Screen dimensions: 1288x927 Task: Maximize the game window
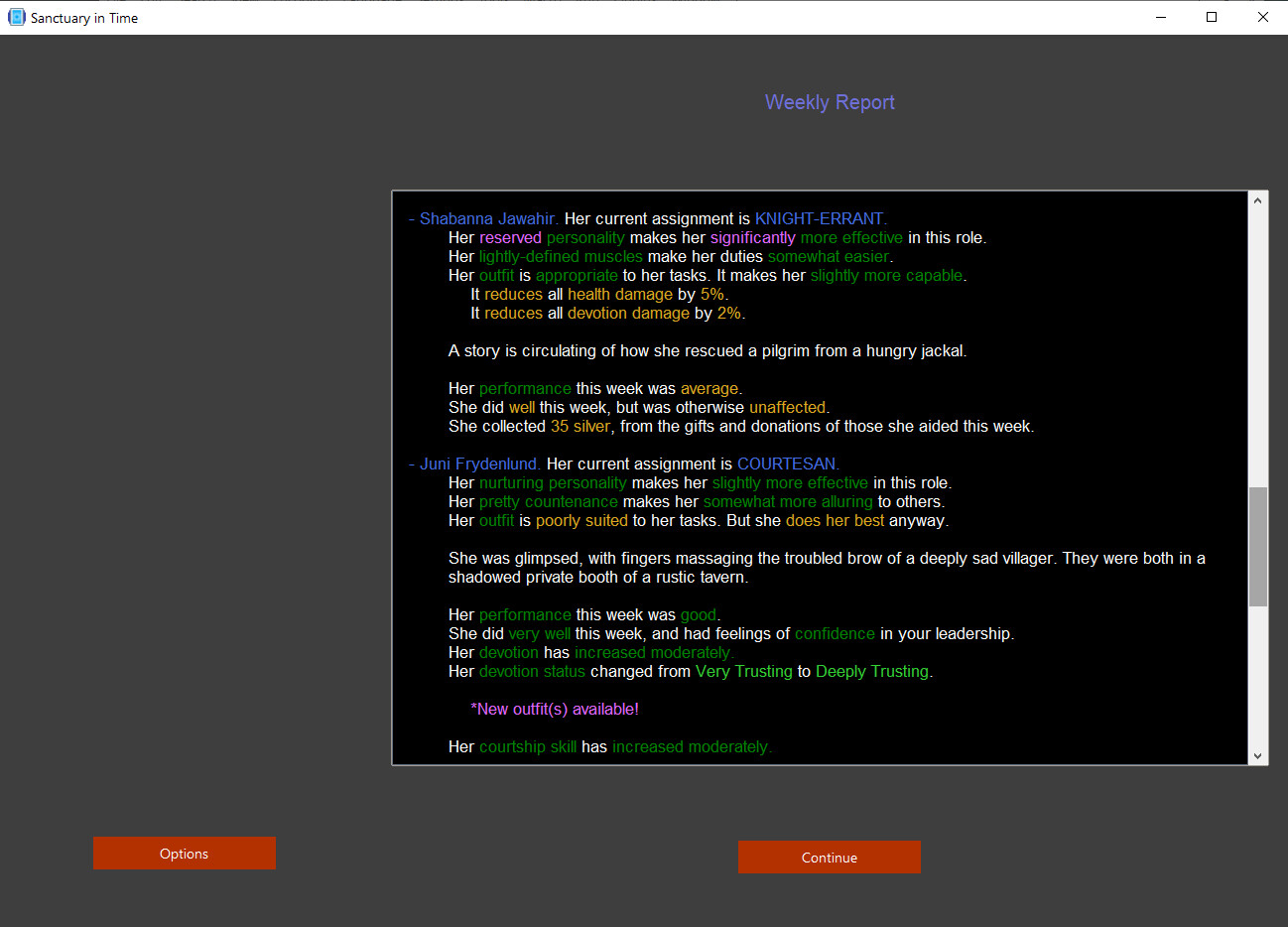point(1212,17)
